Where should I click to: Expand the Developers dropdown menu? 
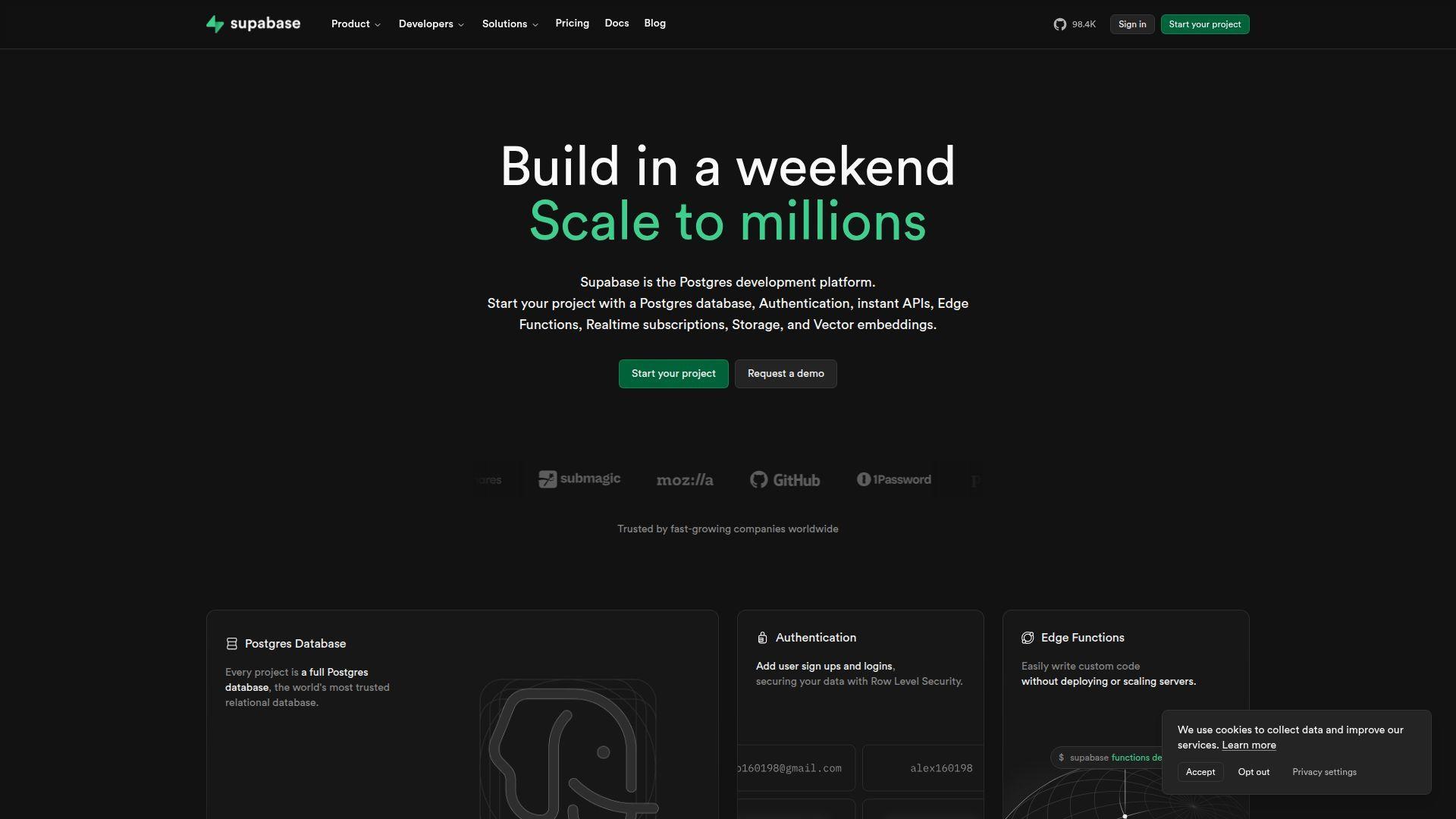click(431, 24)
